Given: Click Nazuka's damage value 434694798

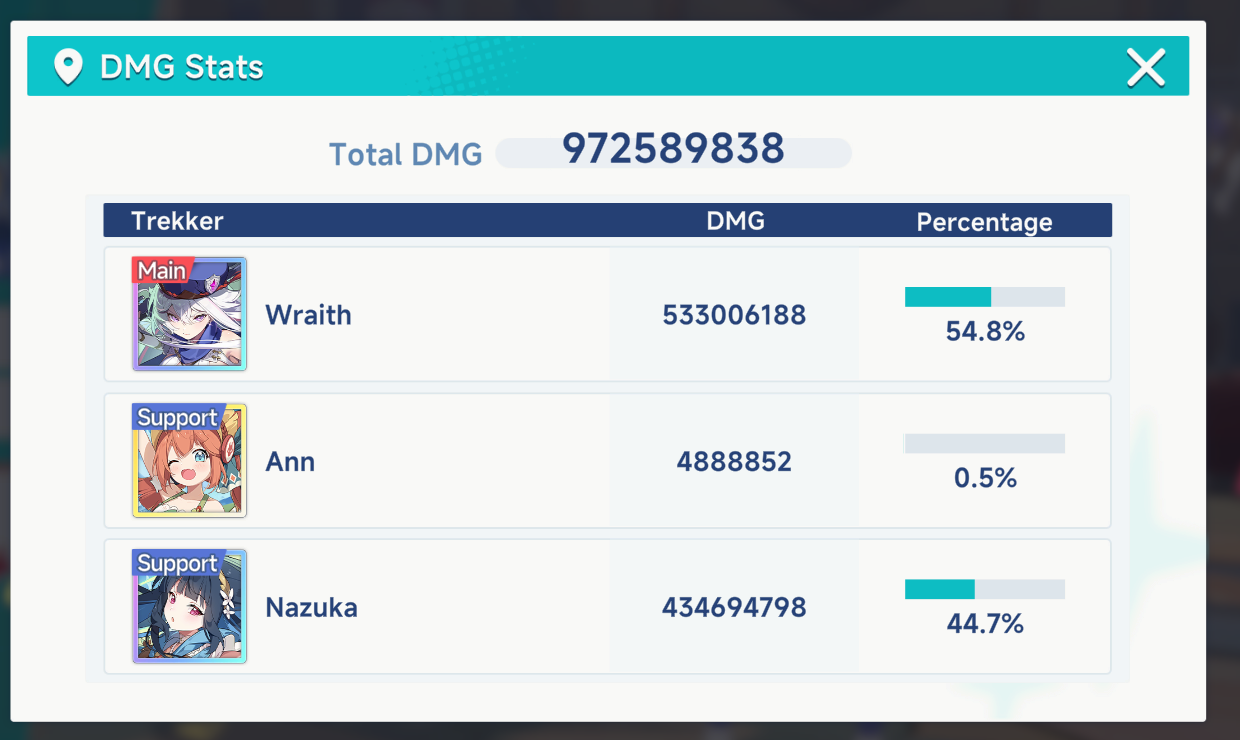Looking at the screenshot, I should click(x=734, y=607).
